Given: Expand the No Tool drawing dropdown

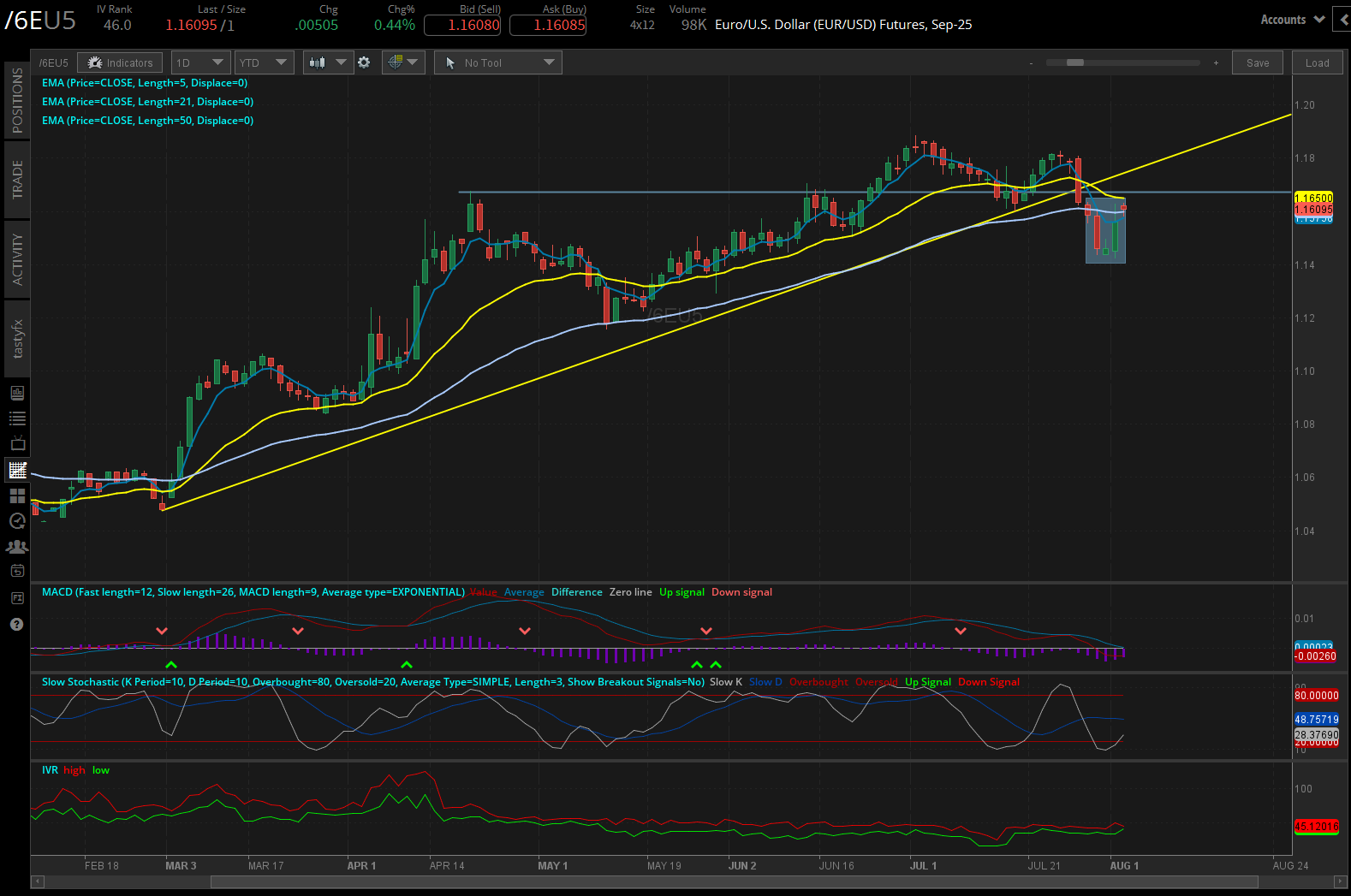Looking at the screenshot, I should [x=498, y=62].
